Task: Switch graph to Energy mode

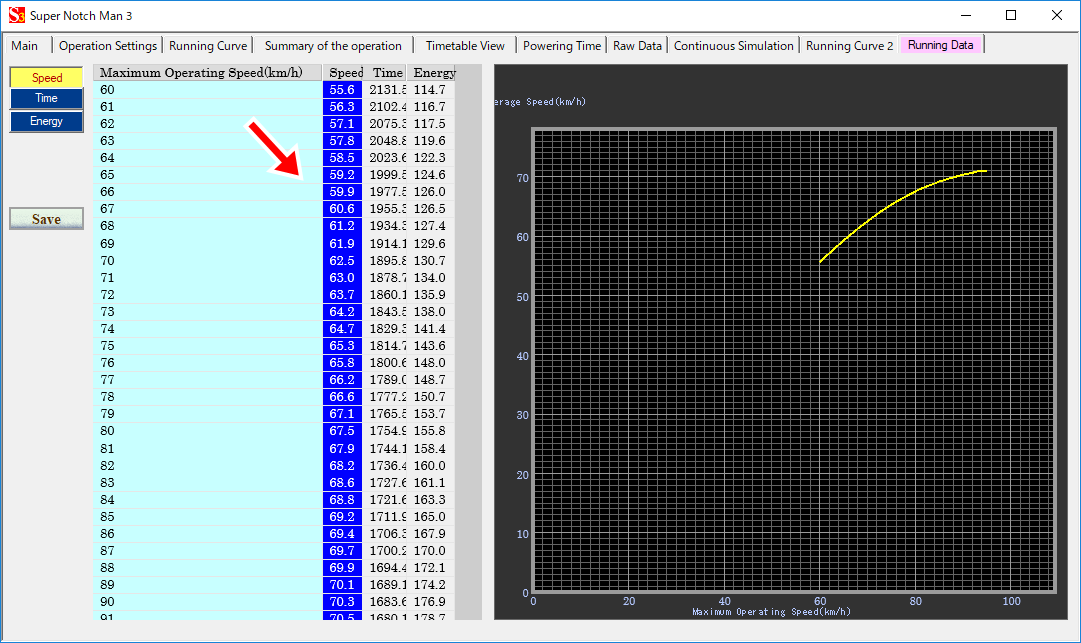Action: [47, 121]
